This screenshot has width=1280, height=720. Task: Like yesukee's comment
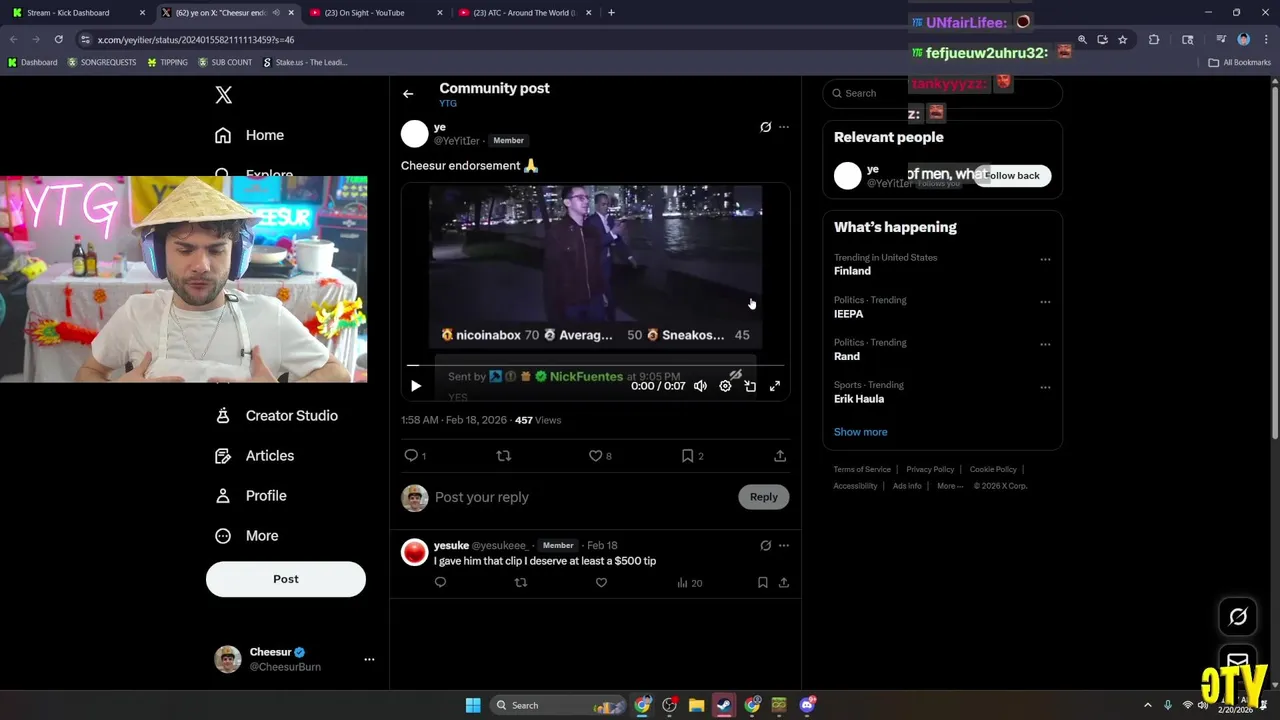[x=601, y=582]
